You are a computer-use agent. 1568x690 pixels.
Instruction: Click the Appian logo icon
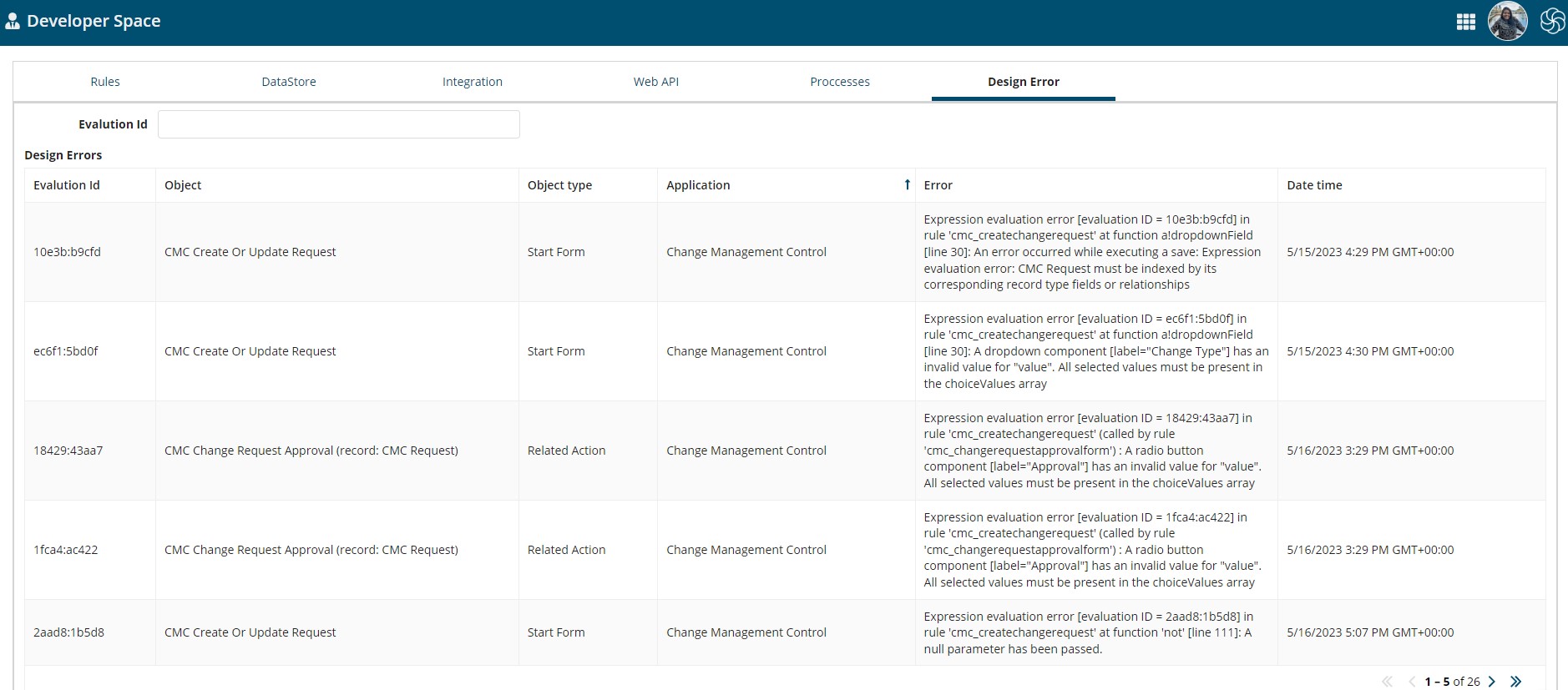(1552, 21)
